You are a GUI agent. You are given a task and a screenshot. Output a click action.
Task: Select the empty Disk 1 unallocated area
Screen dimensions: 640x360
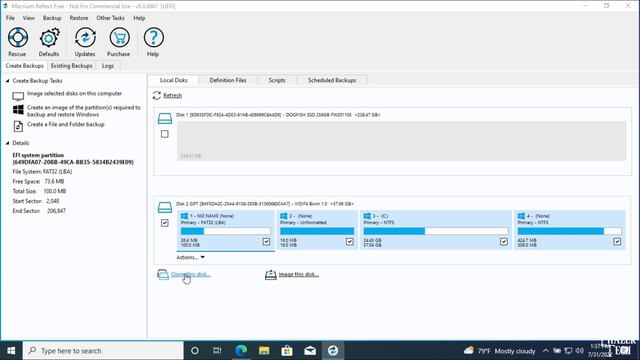(x=401, y=141)
